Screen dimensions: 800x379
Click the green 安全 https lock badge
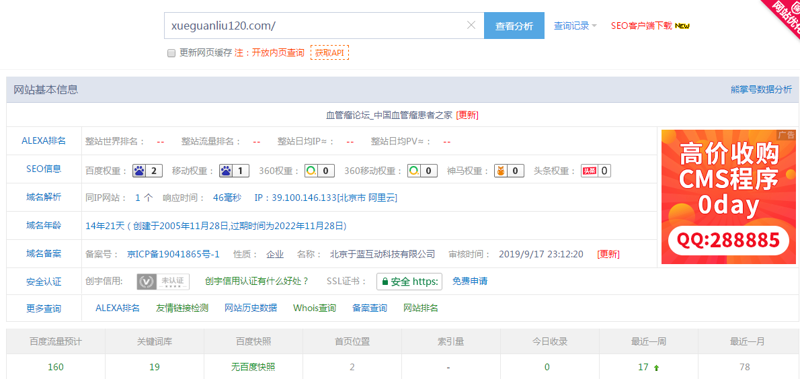pos(409,281)
